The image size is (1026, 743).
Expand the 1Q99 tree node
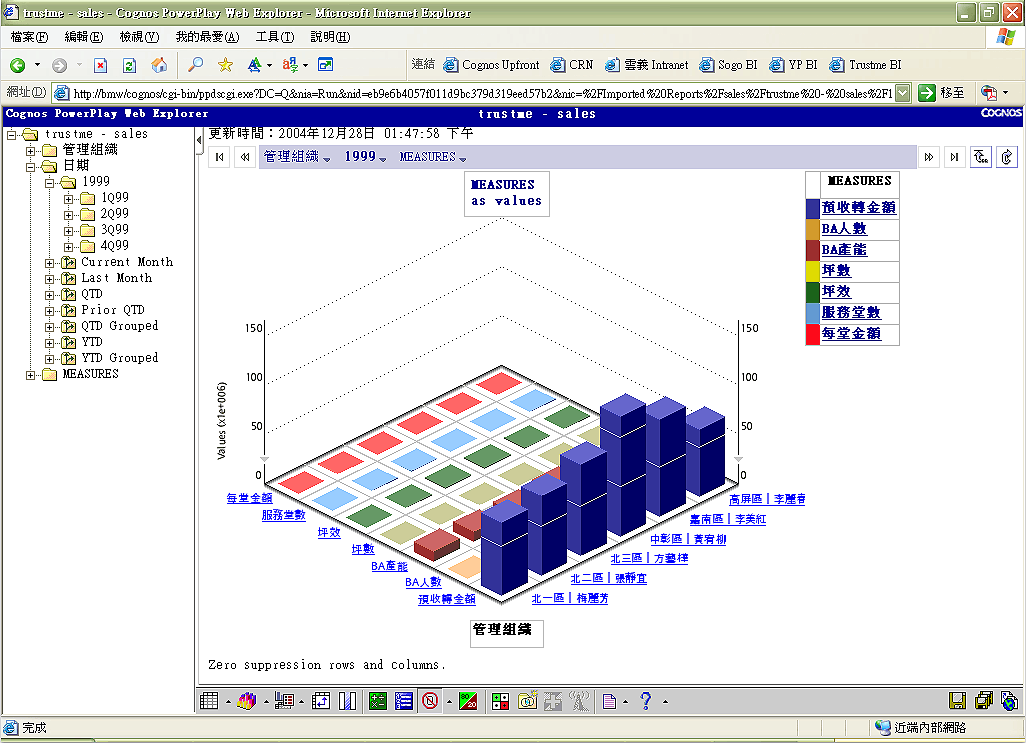click(x=68, y=198)
